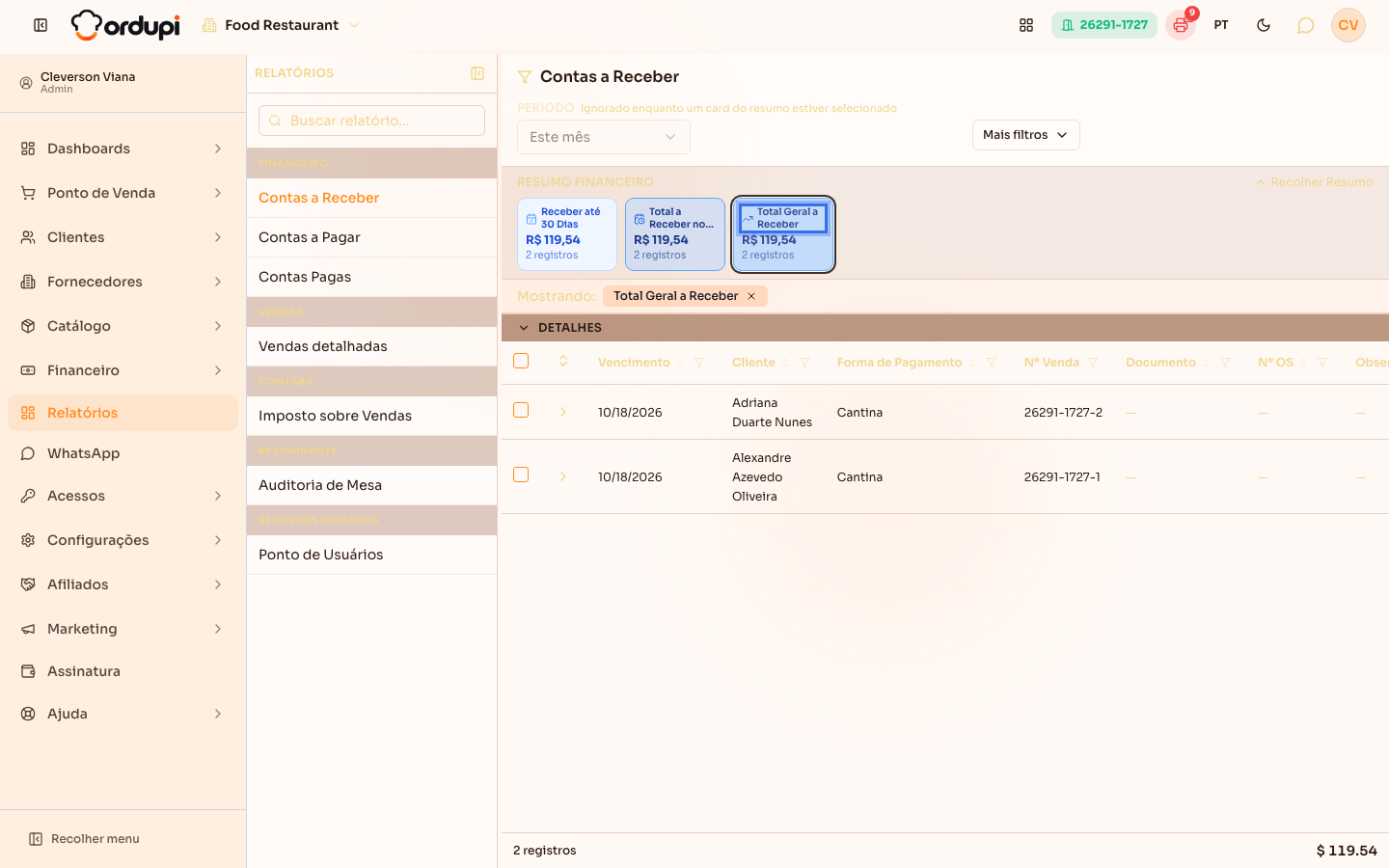
Task: Expand the Dashboards menu
Action: point(123,149)
